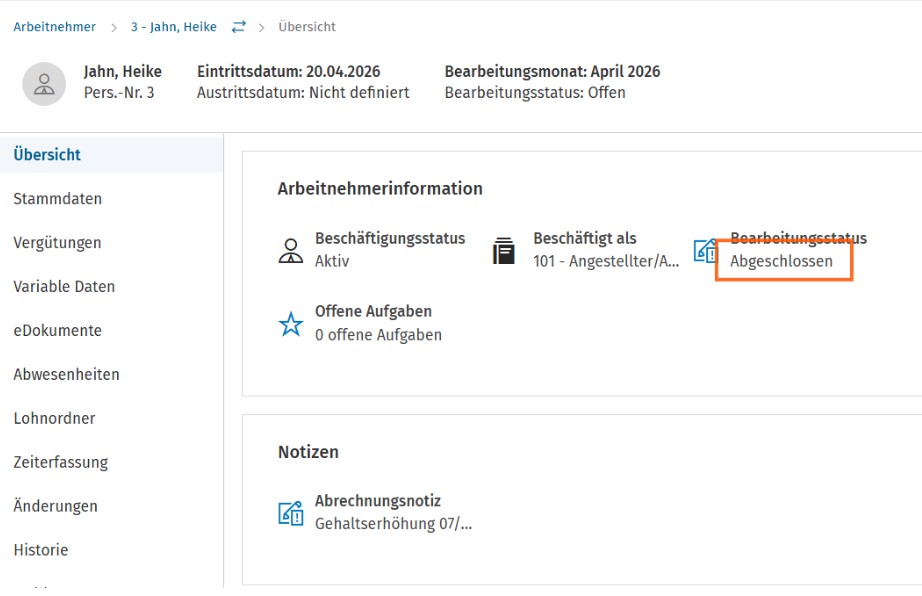Viewport: 922px width, 596px height.
Task: Click 'Austrittsdatum: Nicht definiert' in header
Action: [303, 92]
